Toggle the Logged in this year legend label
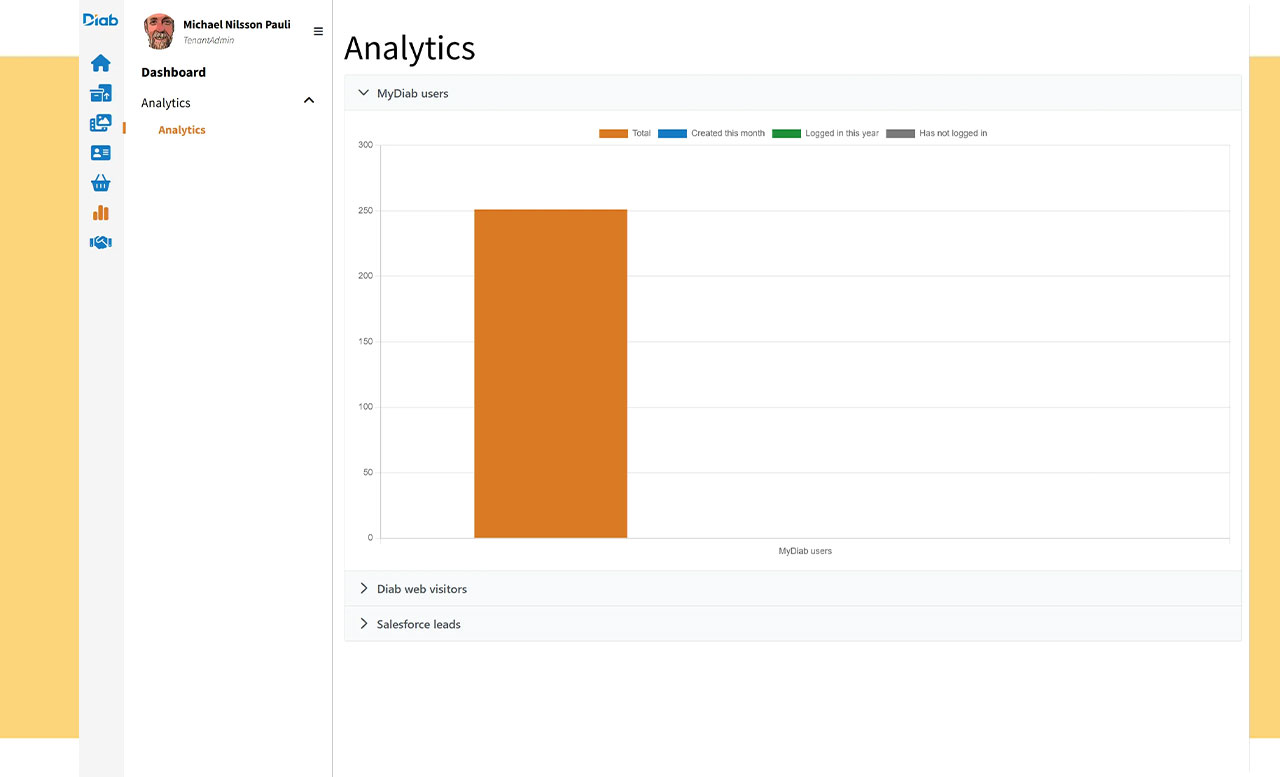This screenshot has height=777, width=1280. pyautogui.click(x=842, y=133)
